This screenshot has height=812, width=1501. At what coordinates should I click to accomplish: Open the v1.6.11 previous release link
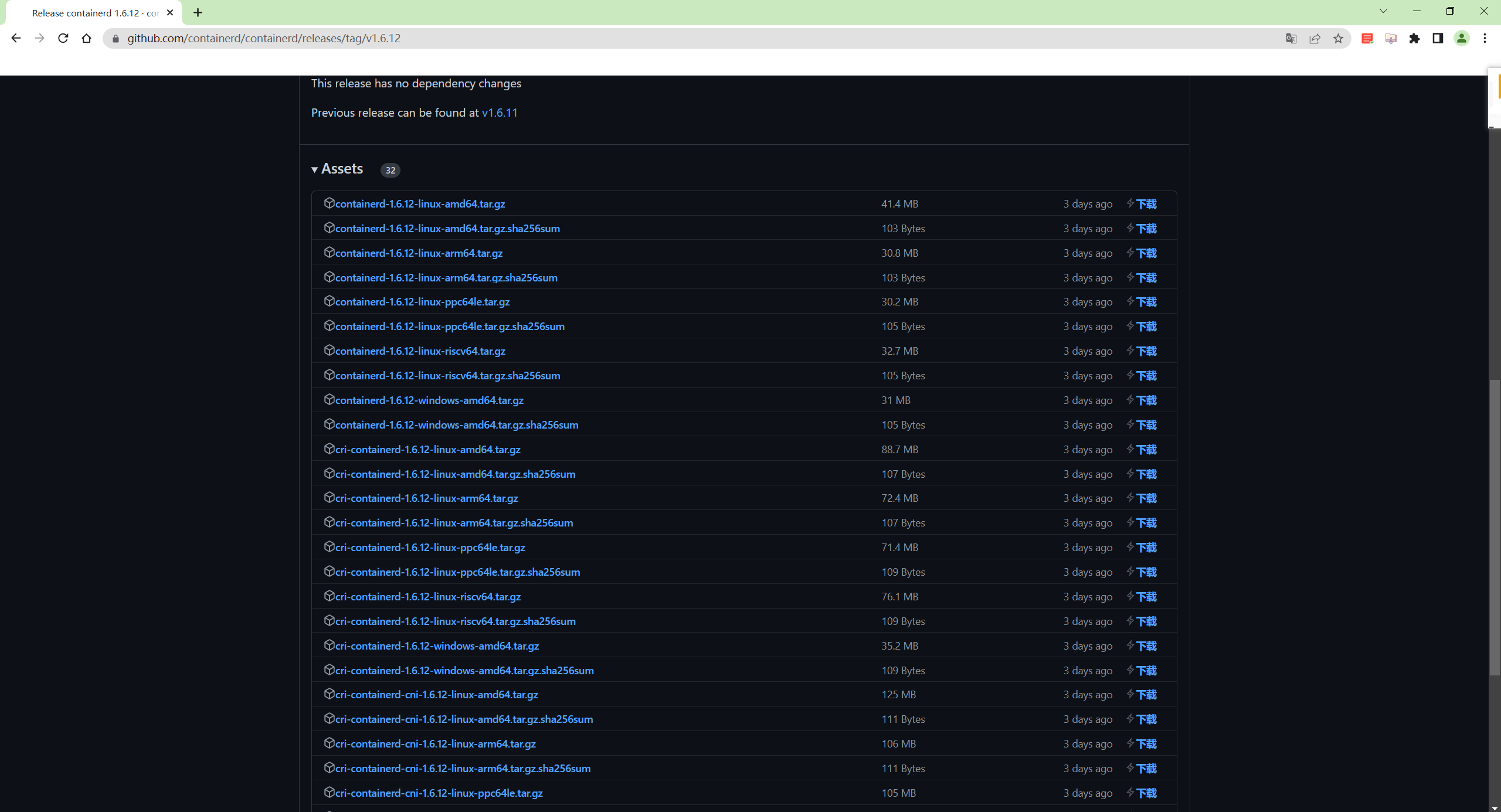500,113
